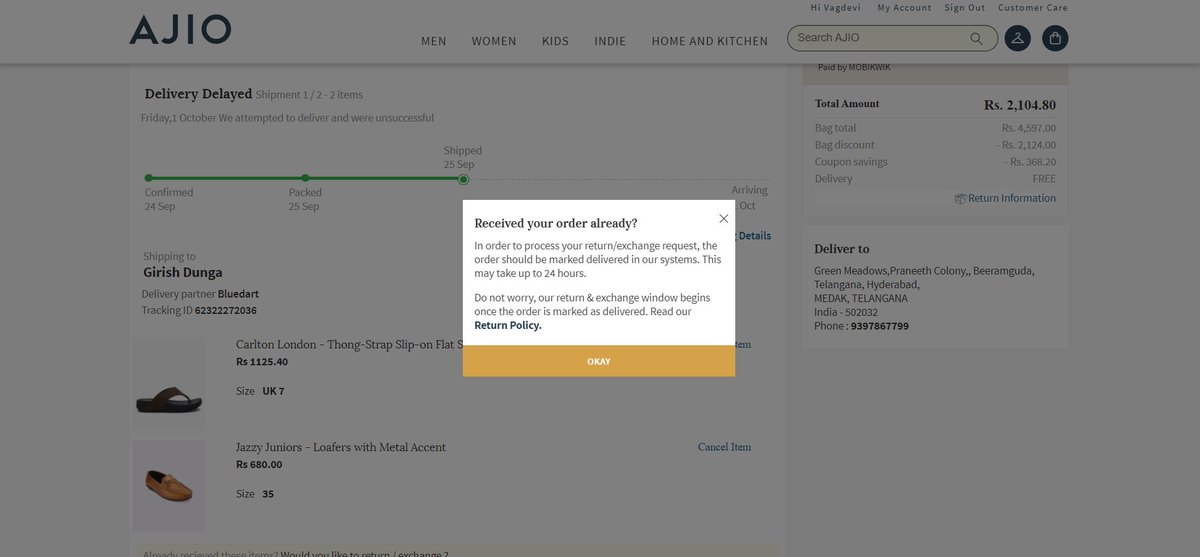Click the OKAY button in the dialog
The width and height of the screenshot is (1200, 557).
pos(599,361)
